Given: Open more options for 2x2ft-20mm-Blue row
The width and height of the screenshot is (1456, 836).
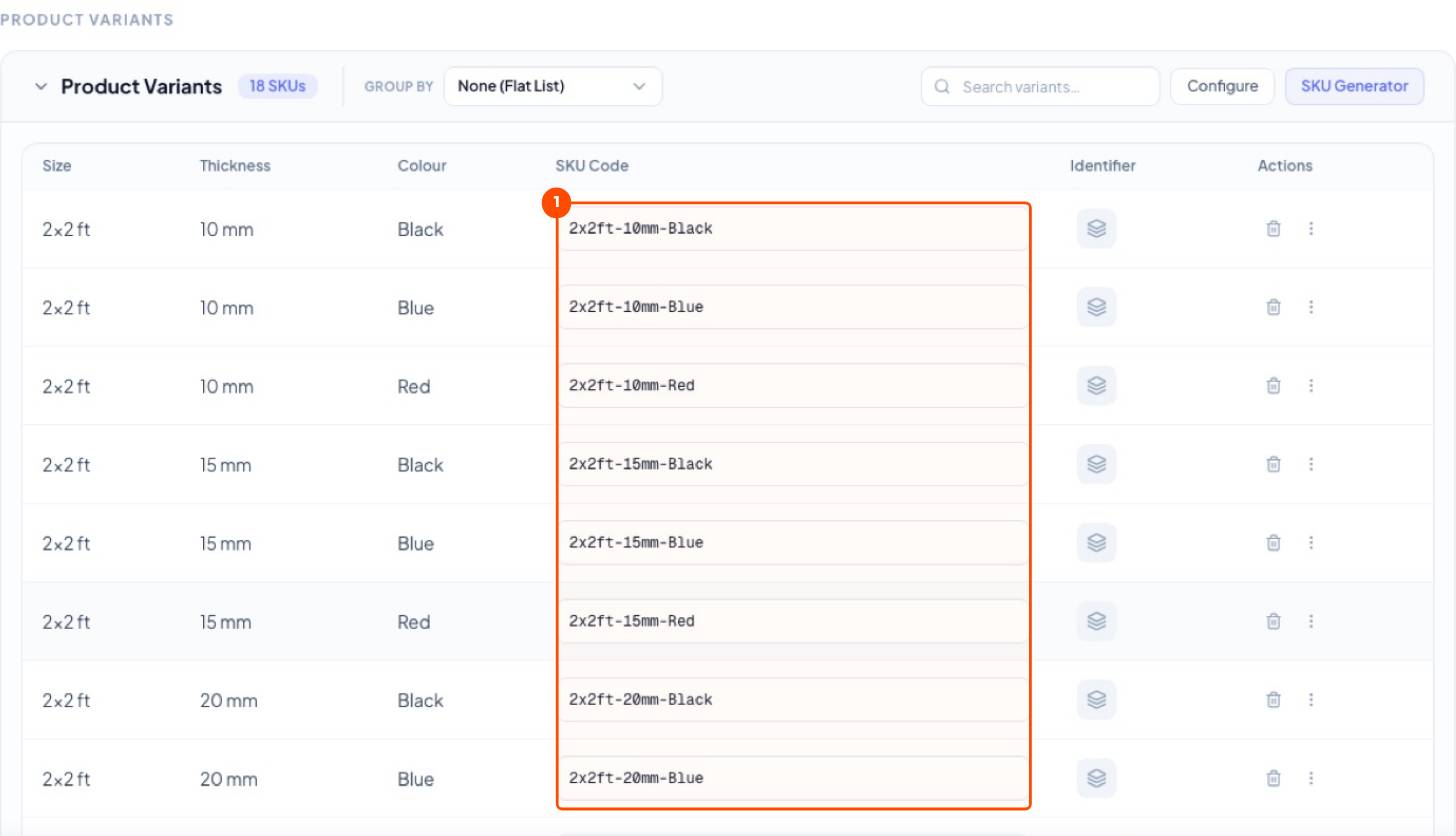Looking at the screenshot, I should click(1310, 778).
